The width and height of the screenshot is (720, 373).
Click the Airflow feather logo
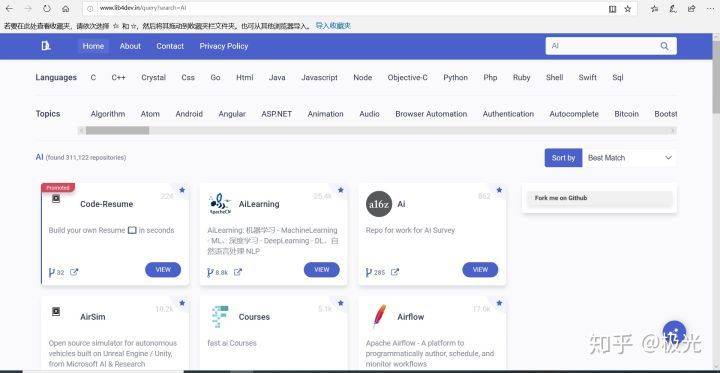click(x=379, y=316)
